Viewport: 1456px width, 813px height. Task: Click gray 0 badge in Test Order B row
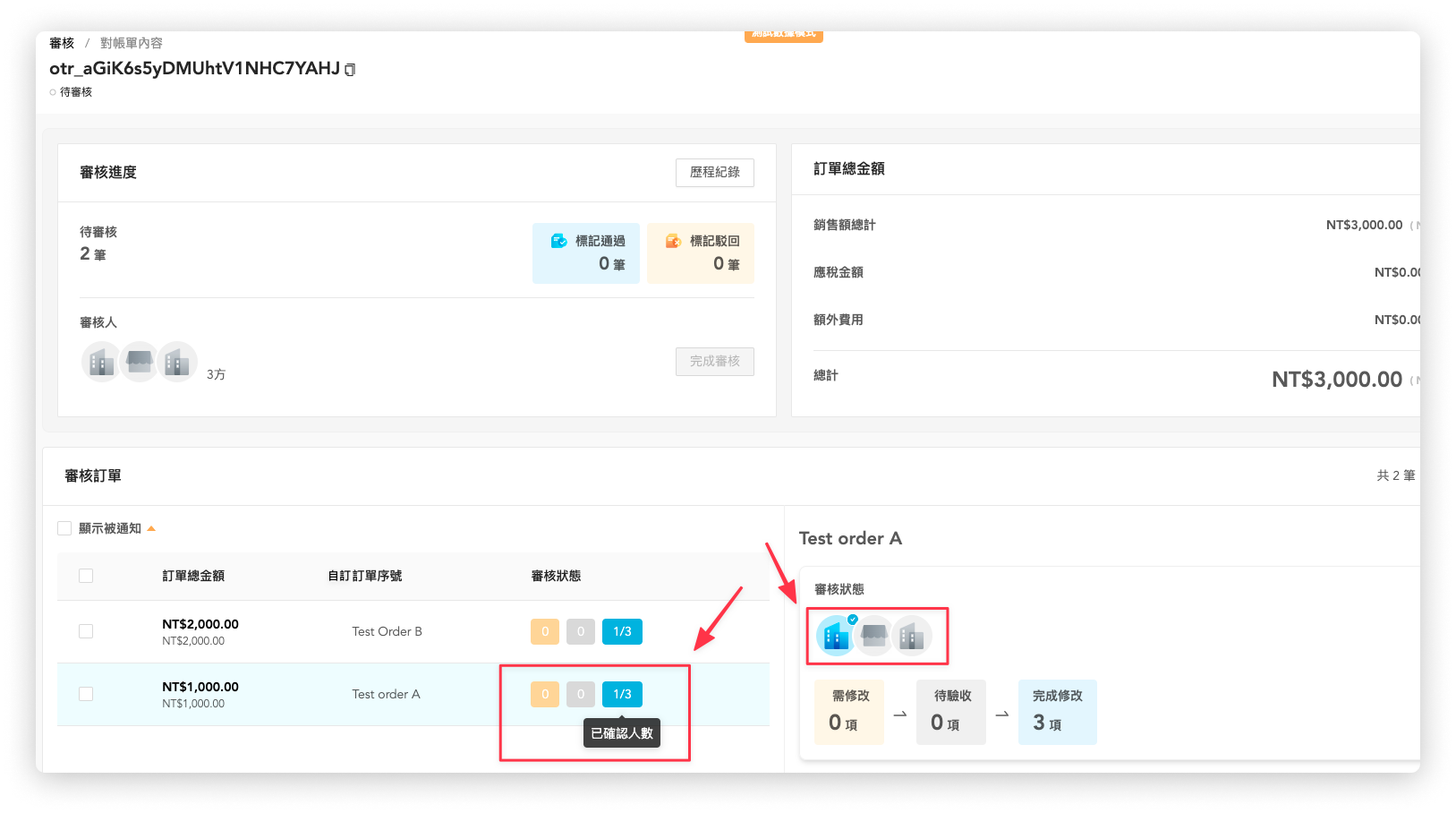pos(581,631)
